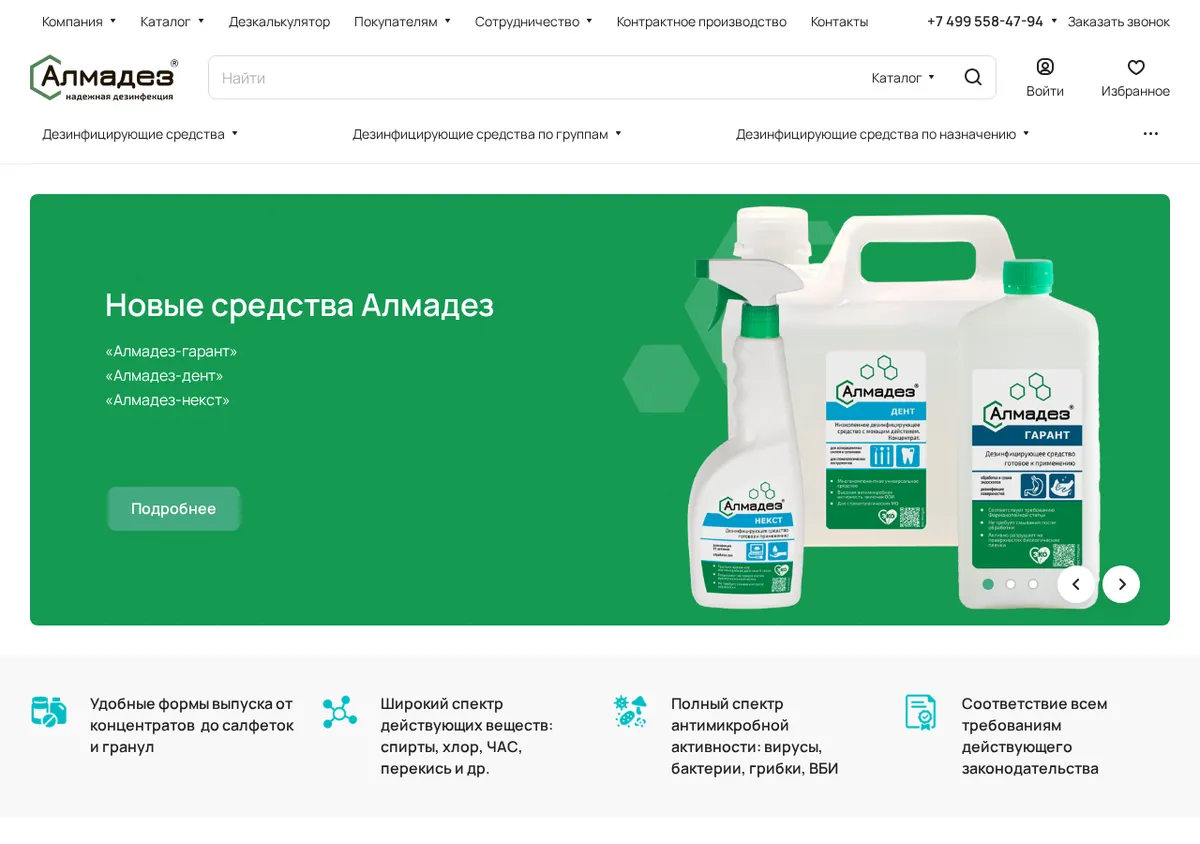Click the certificate compliance document icon
Screen dimensions: 1200x844
click(920, 712)
